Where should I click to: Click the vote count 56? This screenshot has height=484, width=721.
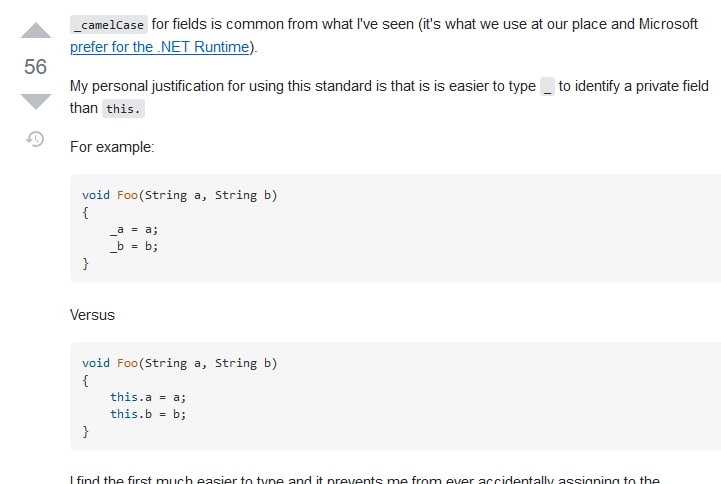(35, 67)
